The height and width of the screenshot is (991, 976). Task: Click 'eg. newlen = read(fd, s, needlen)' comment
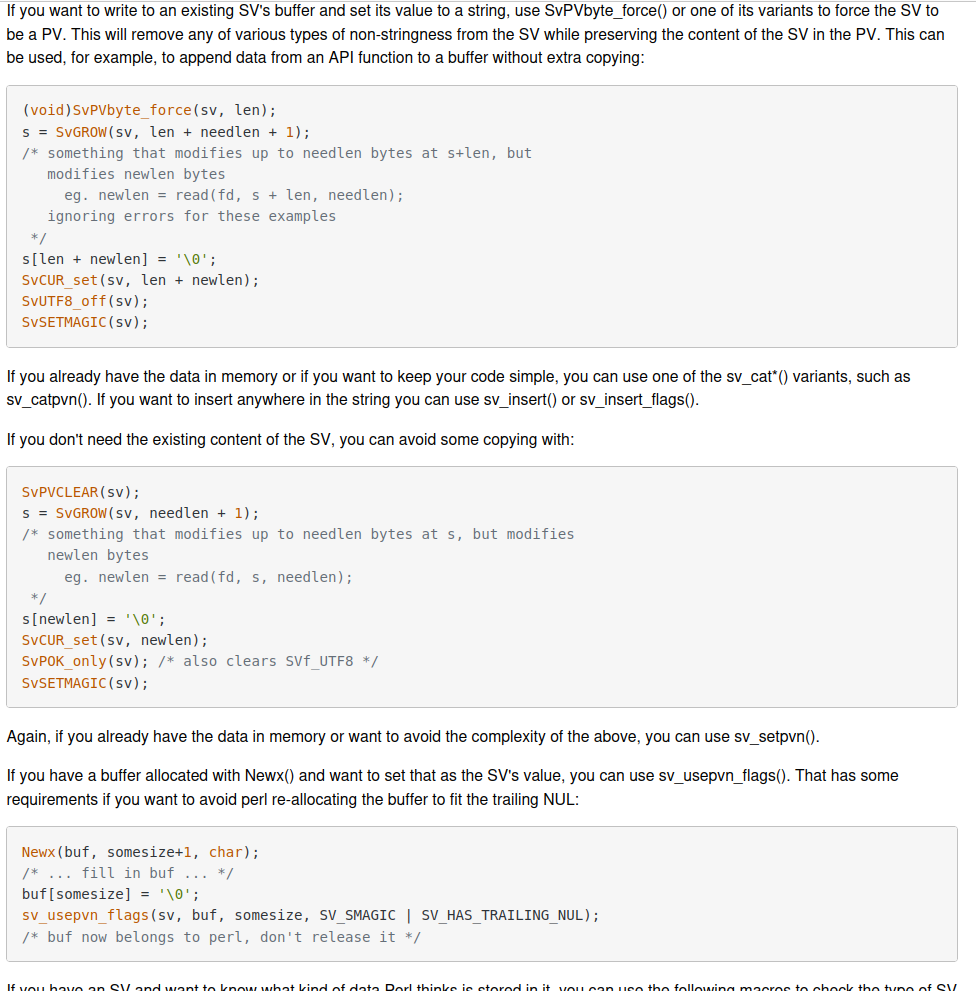tap(209, 577)
